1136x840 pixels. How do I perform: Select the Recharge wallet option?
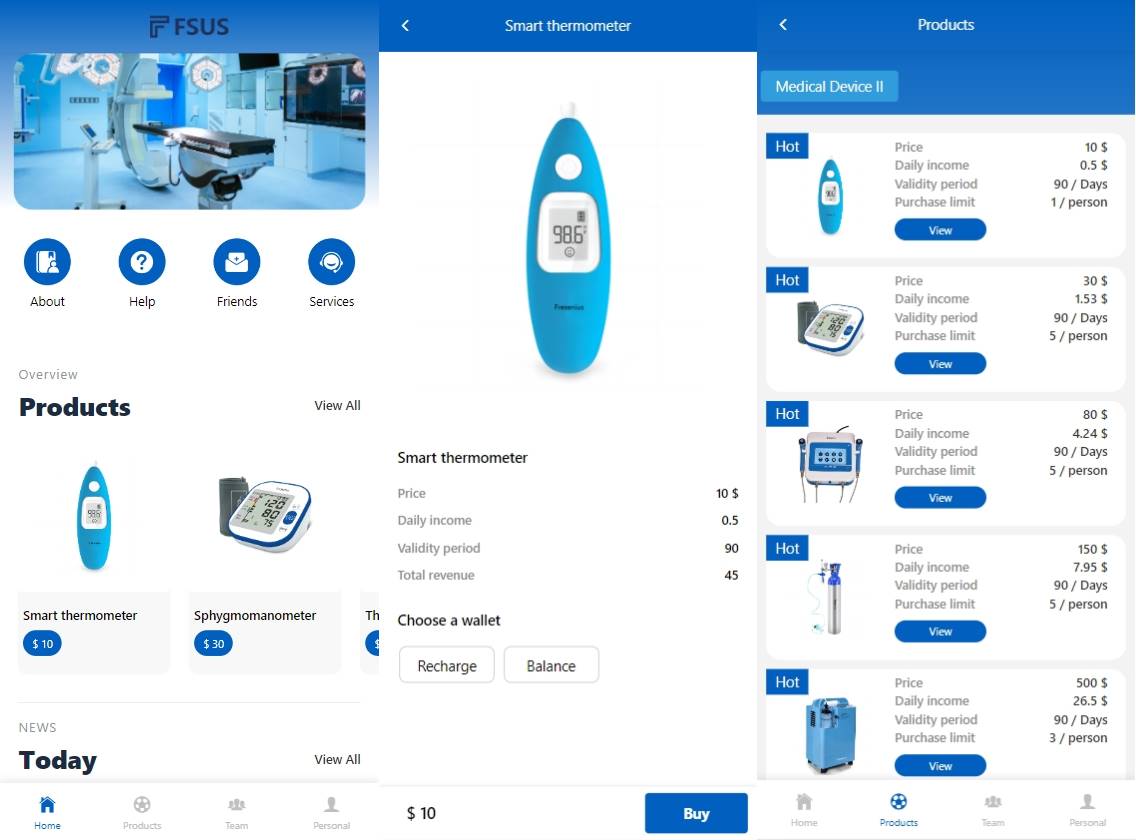pyautogui.click(x=447, y=665)
